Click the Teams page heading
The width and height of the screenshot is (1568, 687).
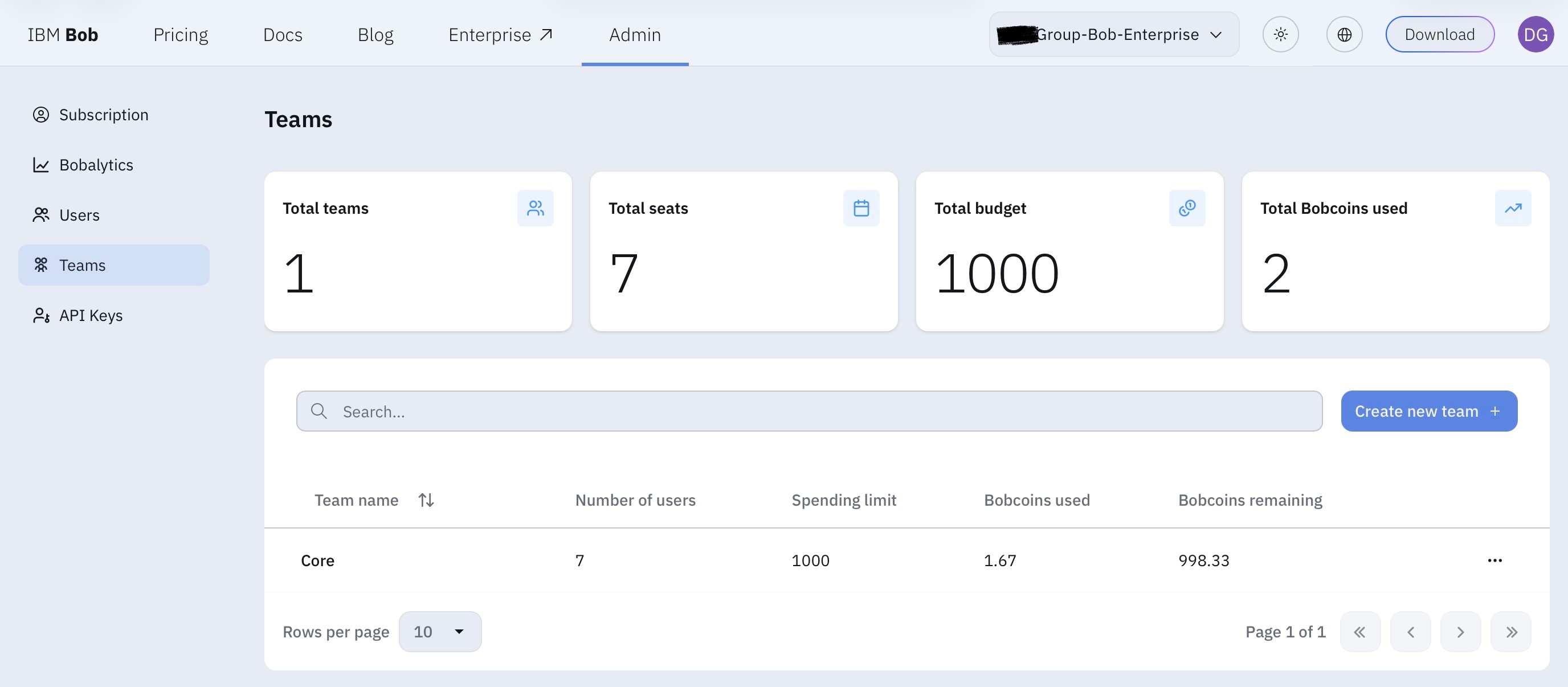pyautogui.click(x=298, y=119)
